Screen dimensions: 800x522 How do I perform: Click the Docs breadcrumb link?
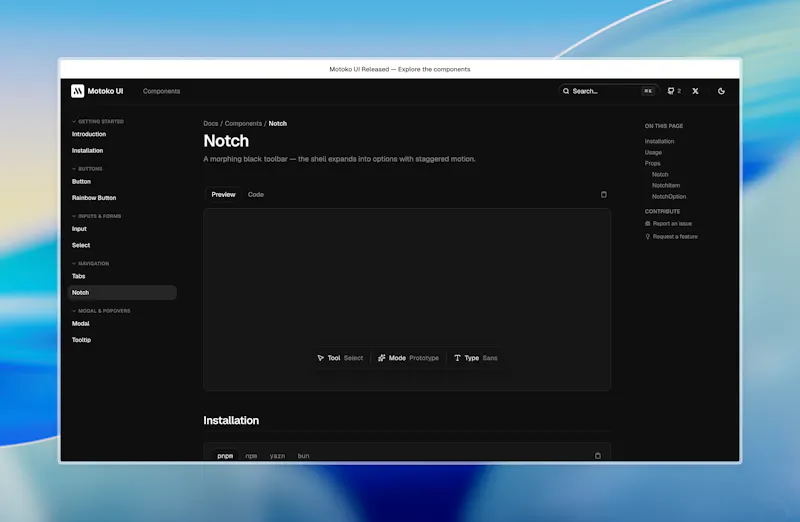click(x=211, y=123)
